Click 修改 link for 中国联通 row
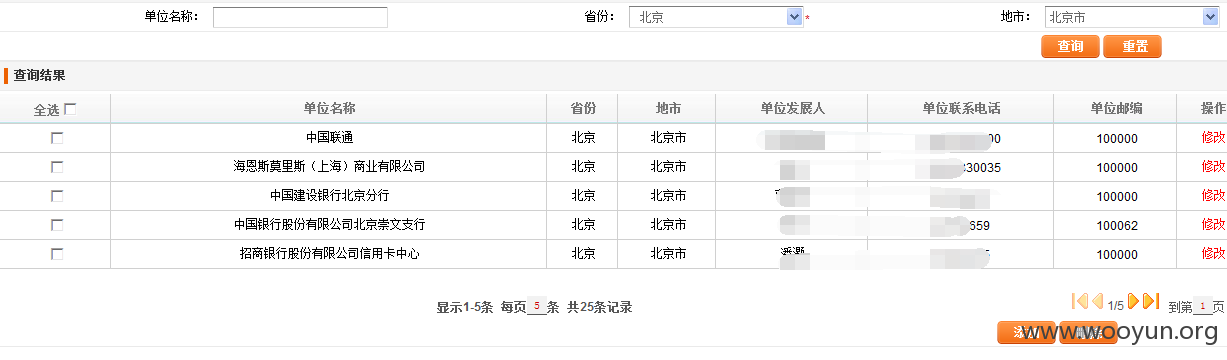This screenshot has height=360, width=1227. [1213, 138]
